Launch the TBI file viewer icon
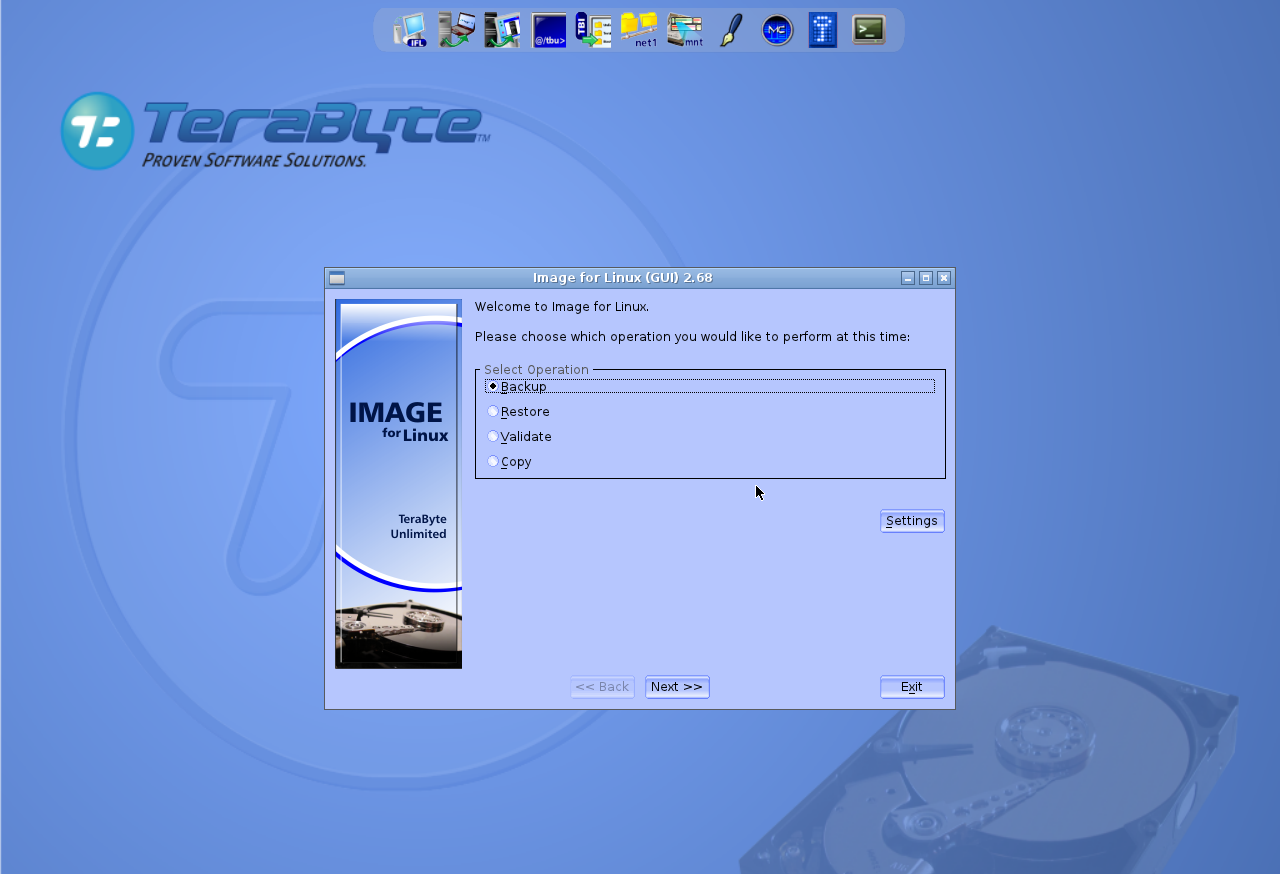 coord(594,30)
